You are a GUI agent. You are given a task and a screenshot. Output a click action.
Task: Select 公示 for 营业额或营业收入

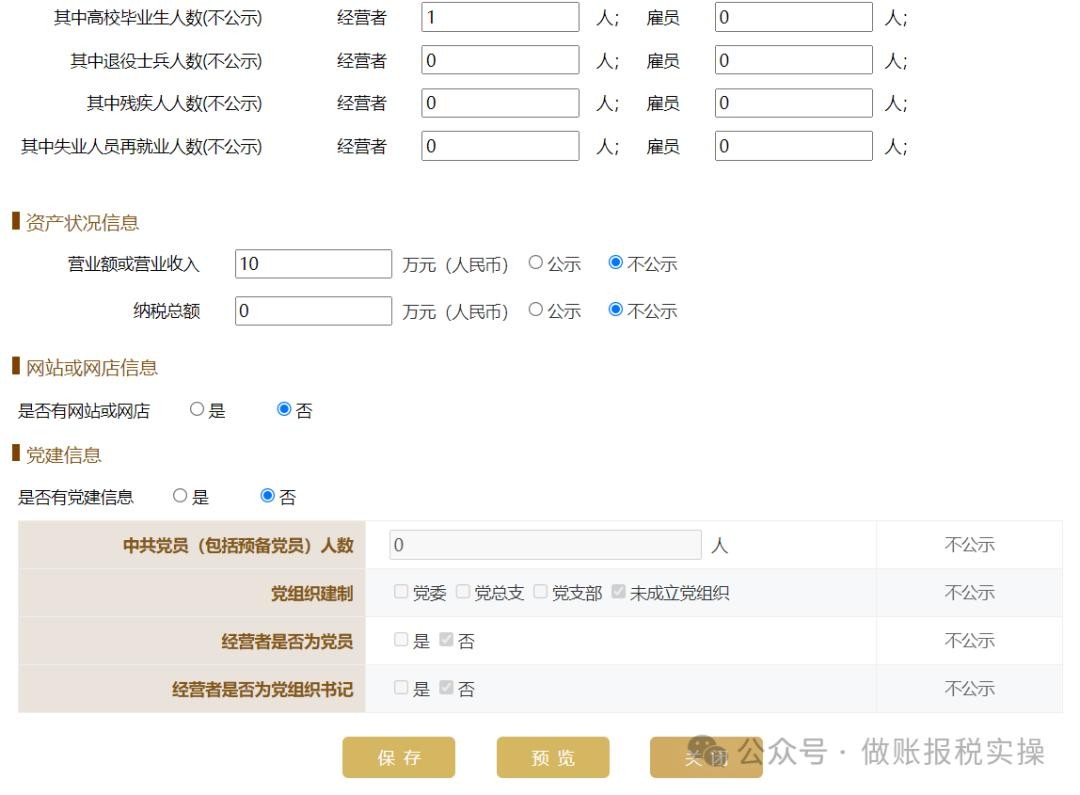536,263
